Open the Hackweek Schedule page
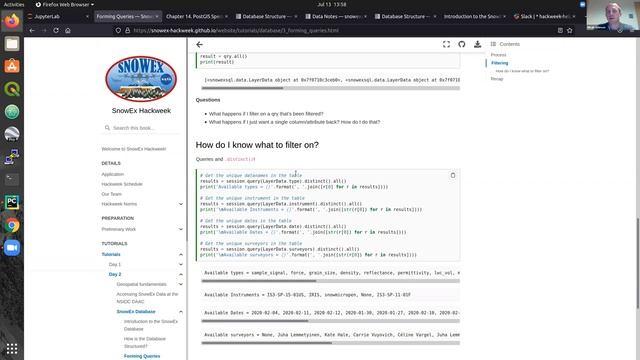Viewport: 640px width, 360px height. tap(122, 184)
